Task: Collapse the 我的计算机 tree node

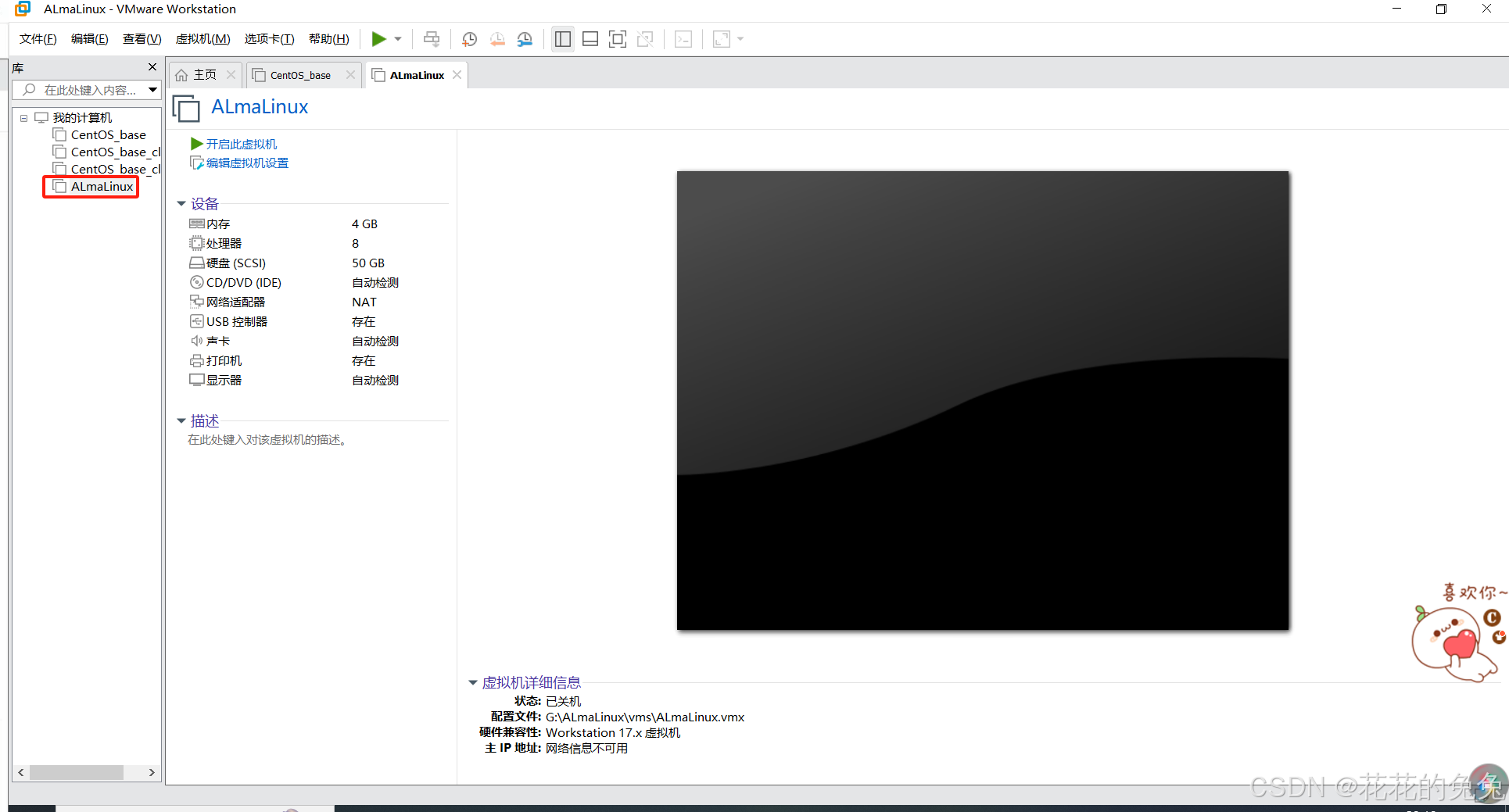Action: point(23,118)
